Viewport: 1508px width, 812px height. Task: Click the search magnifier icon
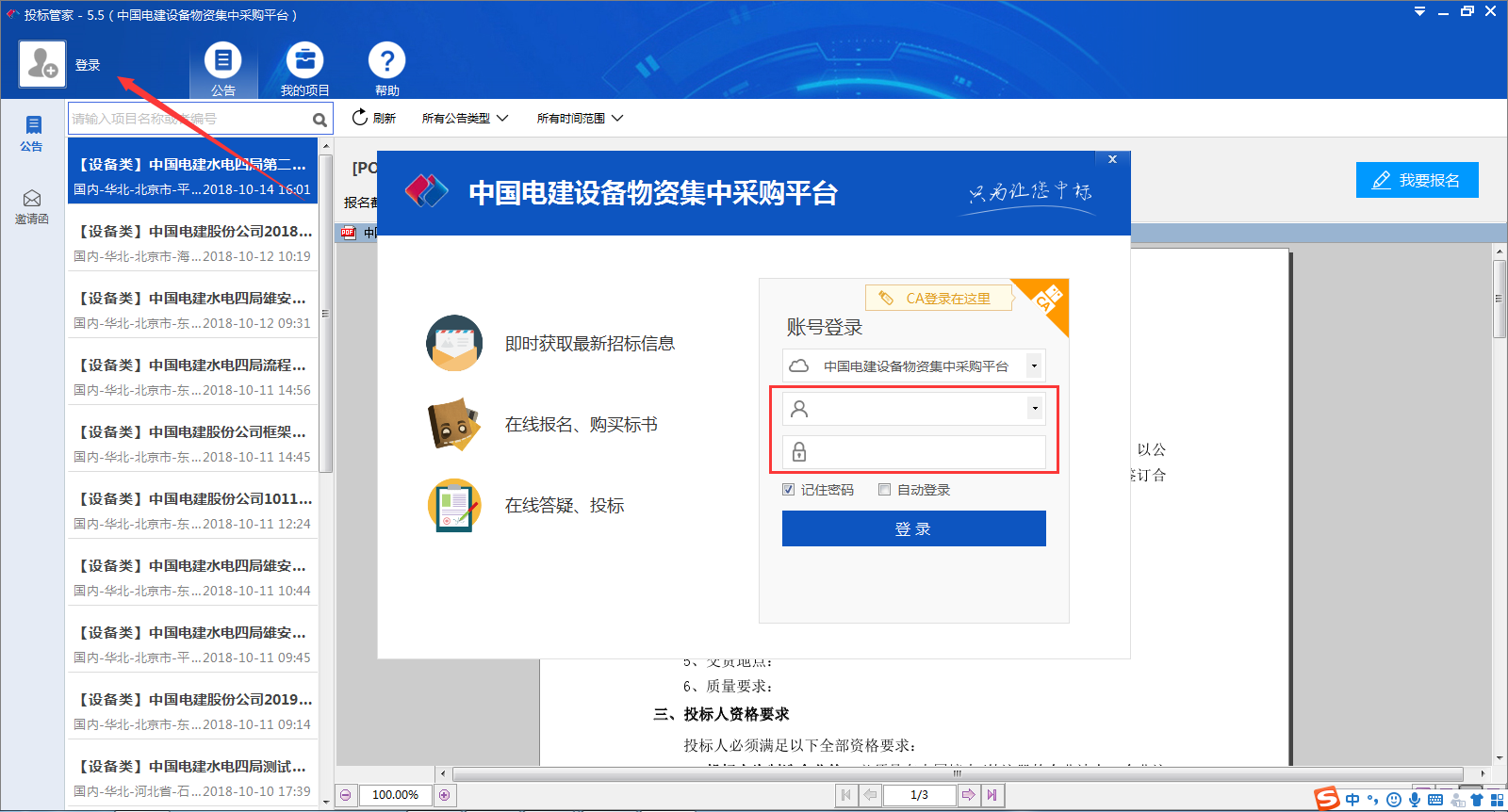[x=320, y=120]
